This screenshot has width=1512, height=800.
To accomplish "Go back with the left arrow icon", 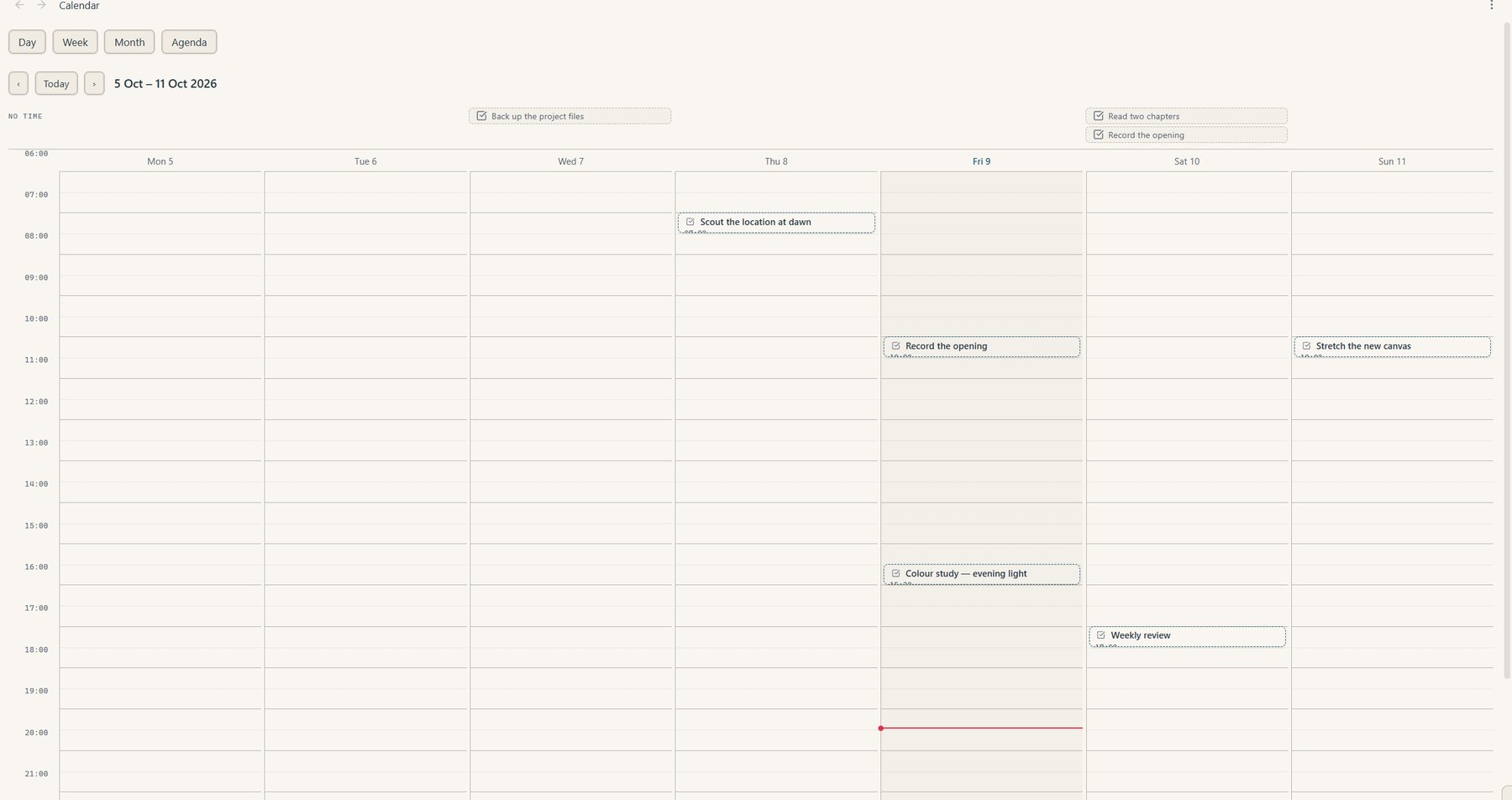I will pyautogui.click(x=19, y=5).
